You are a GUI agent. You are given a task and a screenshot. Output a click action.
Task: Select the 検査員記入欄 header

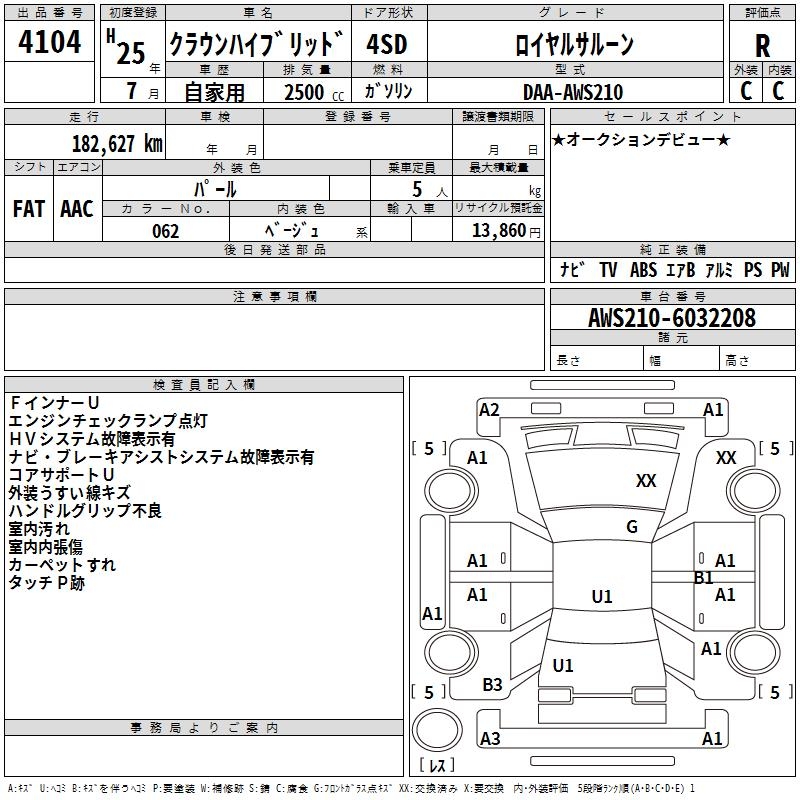pyautogui.click(x=204, y=385)
